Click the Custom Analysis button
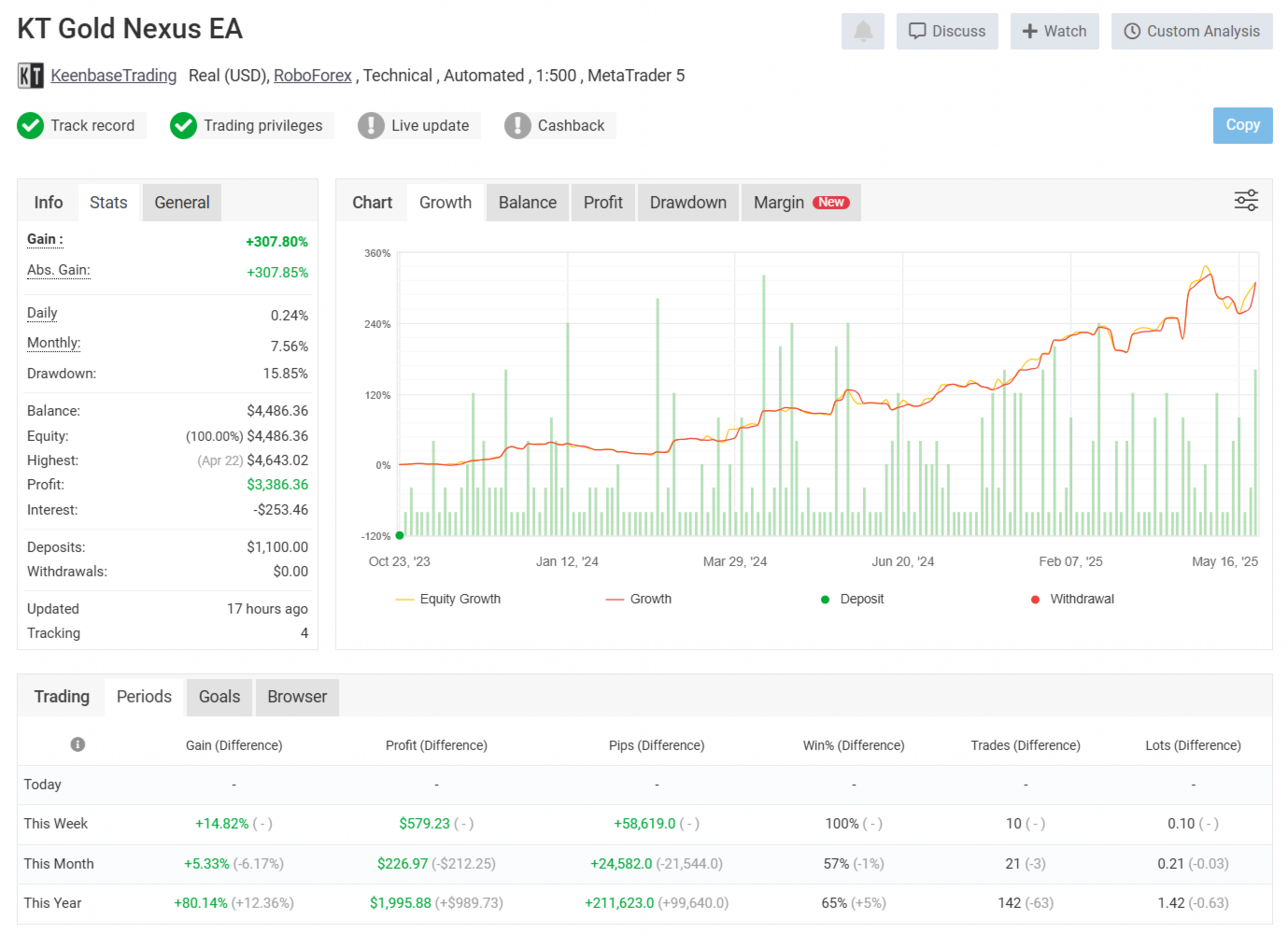Viewport: 1288px width, 934px height. (x=1192, y=32)
